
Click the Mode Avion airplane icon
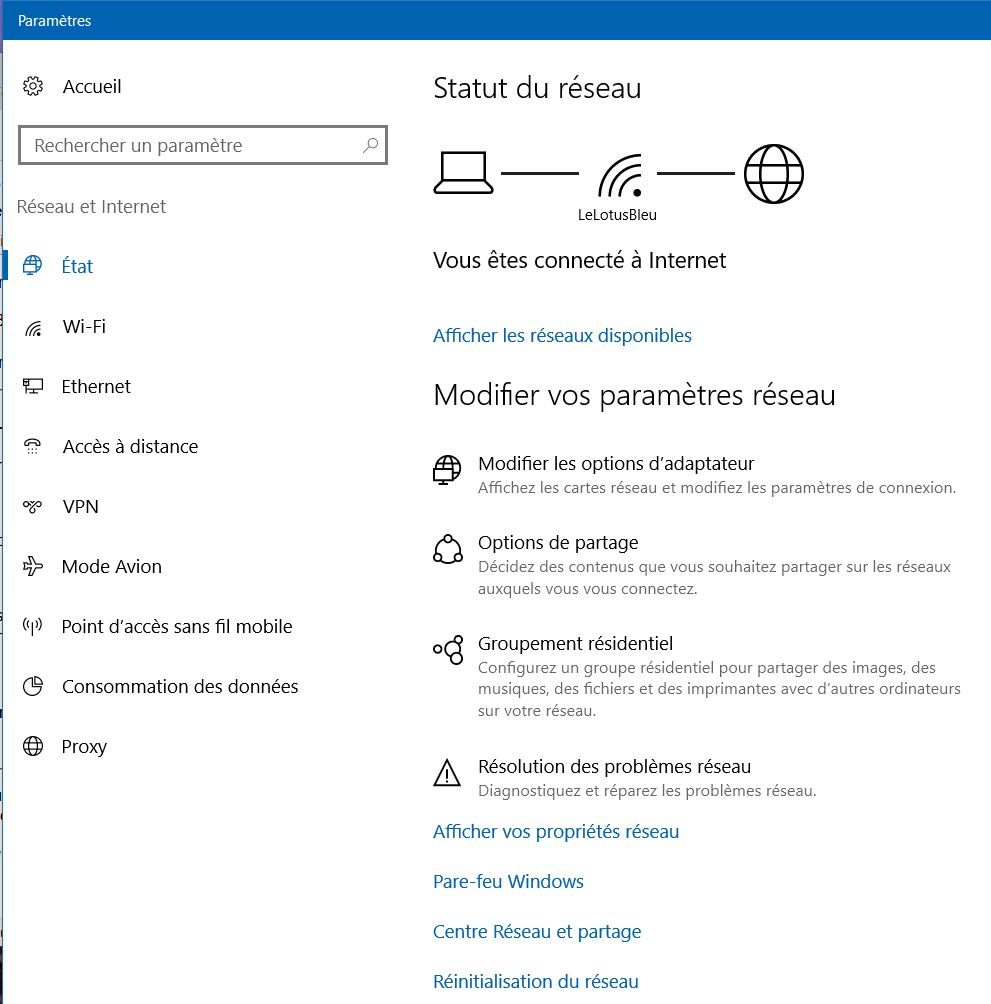pos(33,566)
